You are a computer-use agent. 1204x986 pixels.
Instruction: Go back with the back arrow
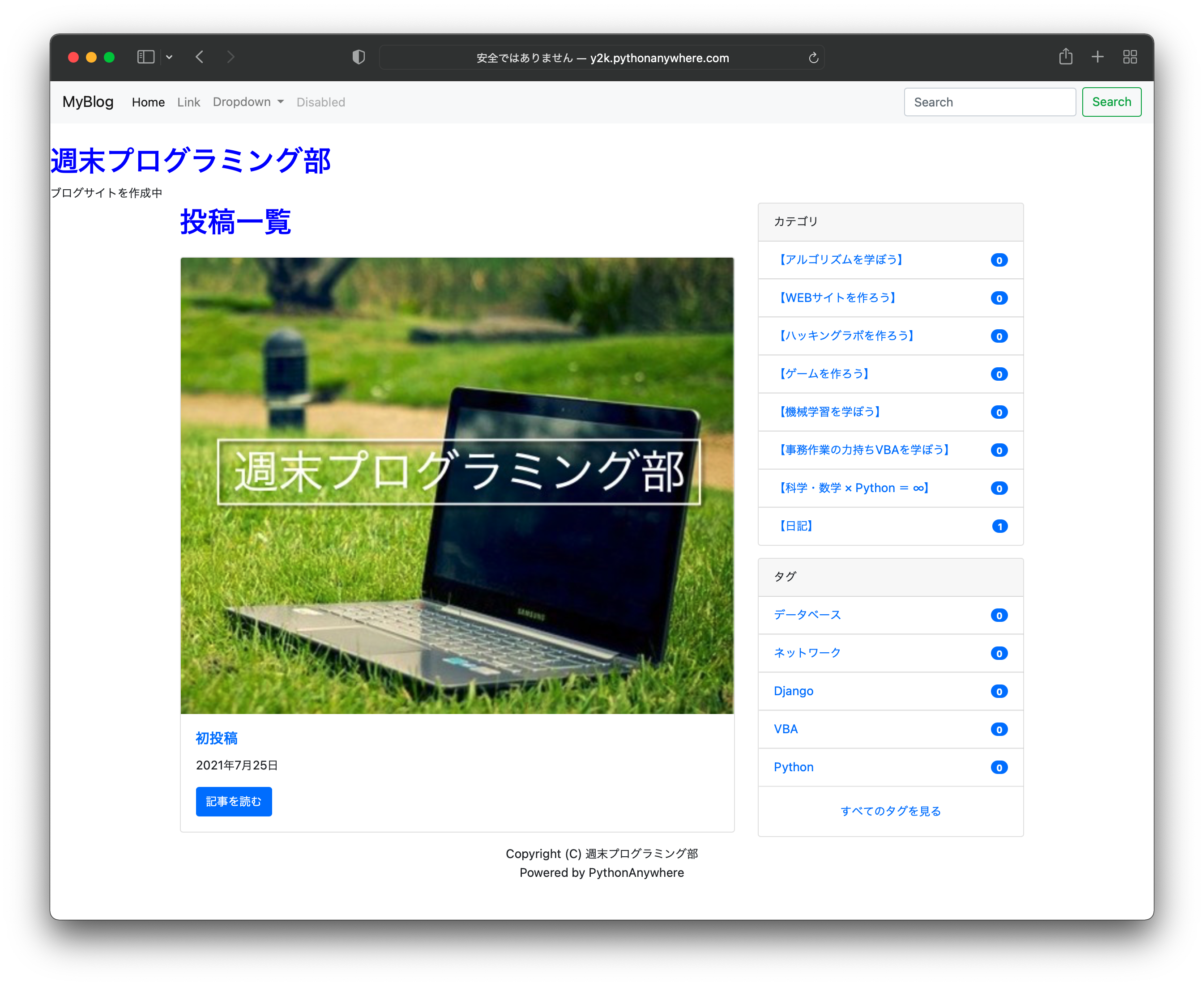coord(200,57)
